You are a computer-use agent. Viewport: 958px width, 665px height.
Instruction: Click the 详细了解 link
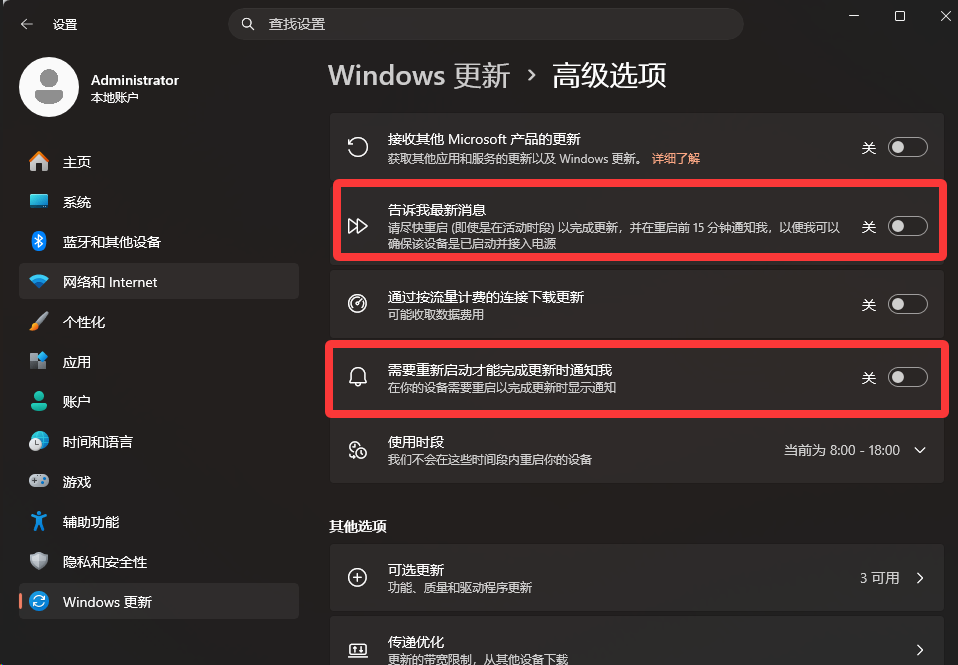676,159
